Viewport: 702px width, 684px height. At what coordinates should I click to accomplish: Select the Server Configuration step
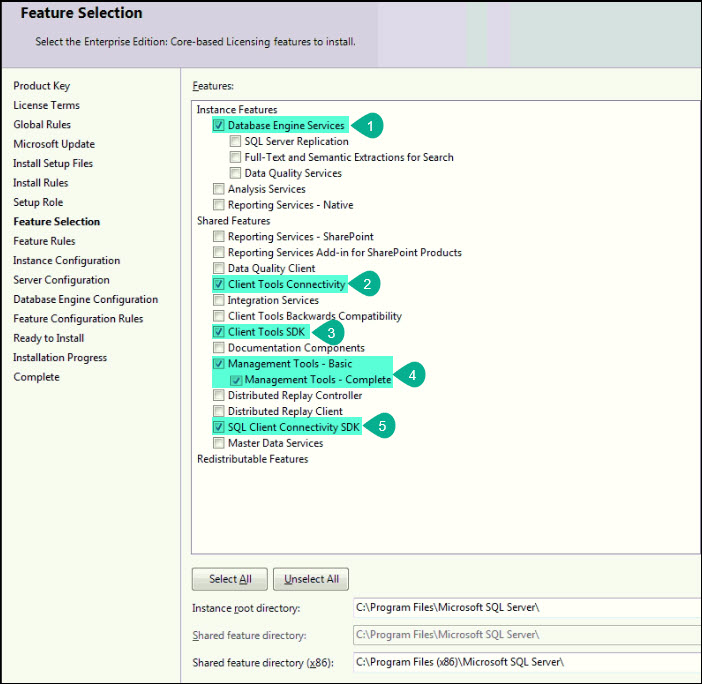pyautogui.click(x=61, y=280)
